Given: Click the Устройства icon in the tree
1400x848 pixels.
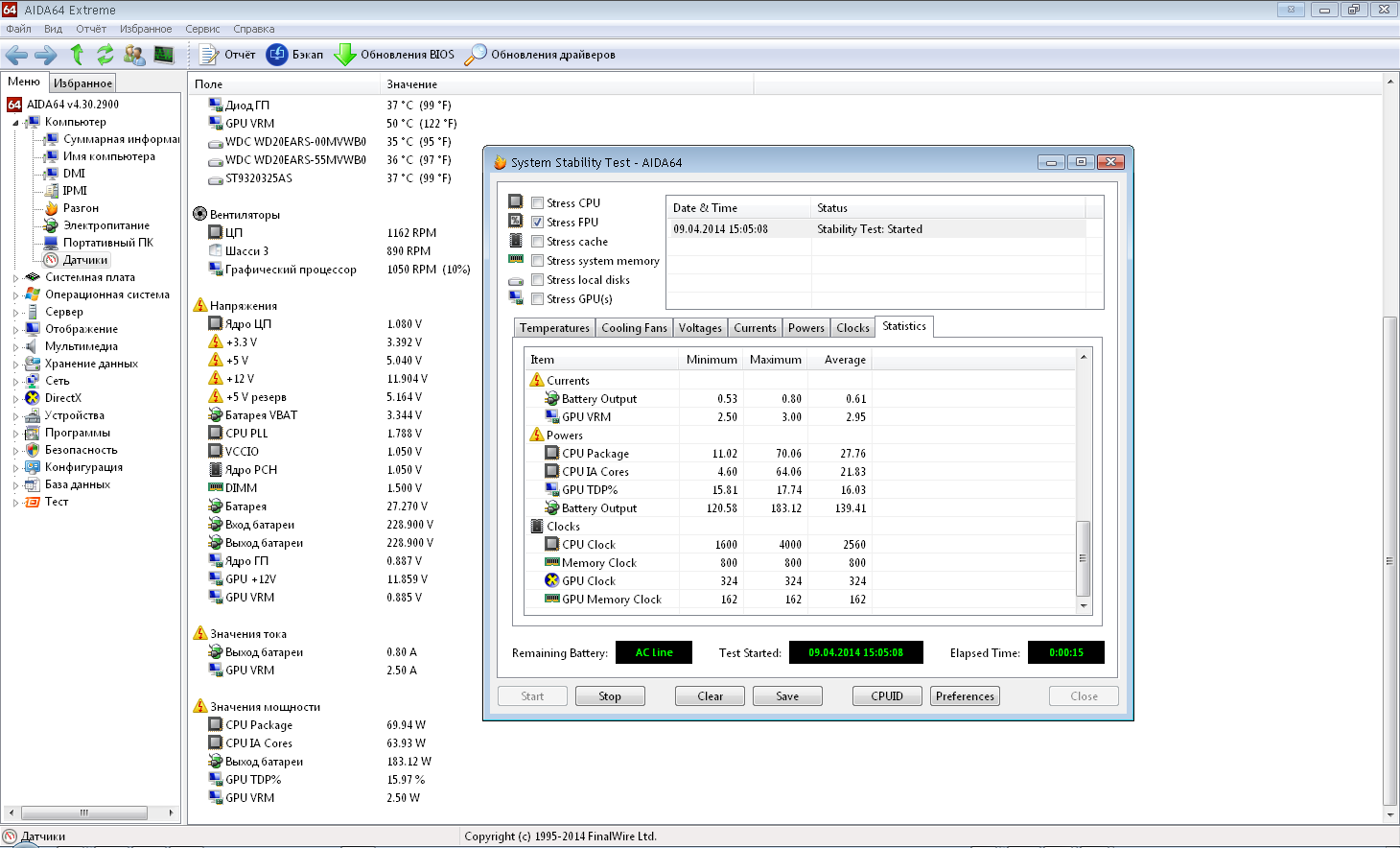Looking at the screenshot, I should pyautogui.click(x=33, y=415).
